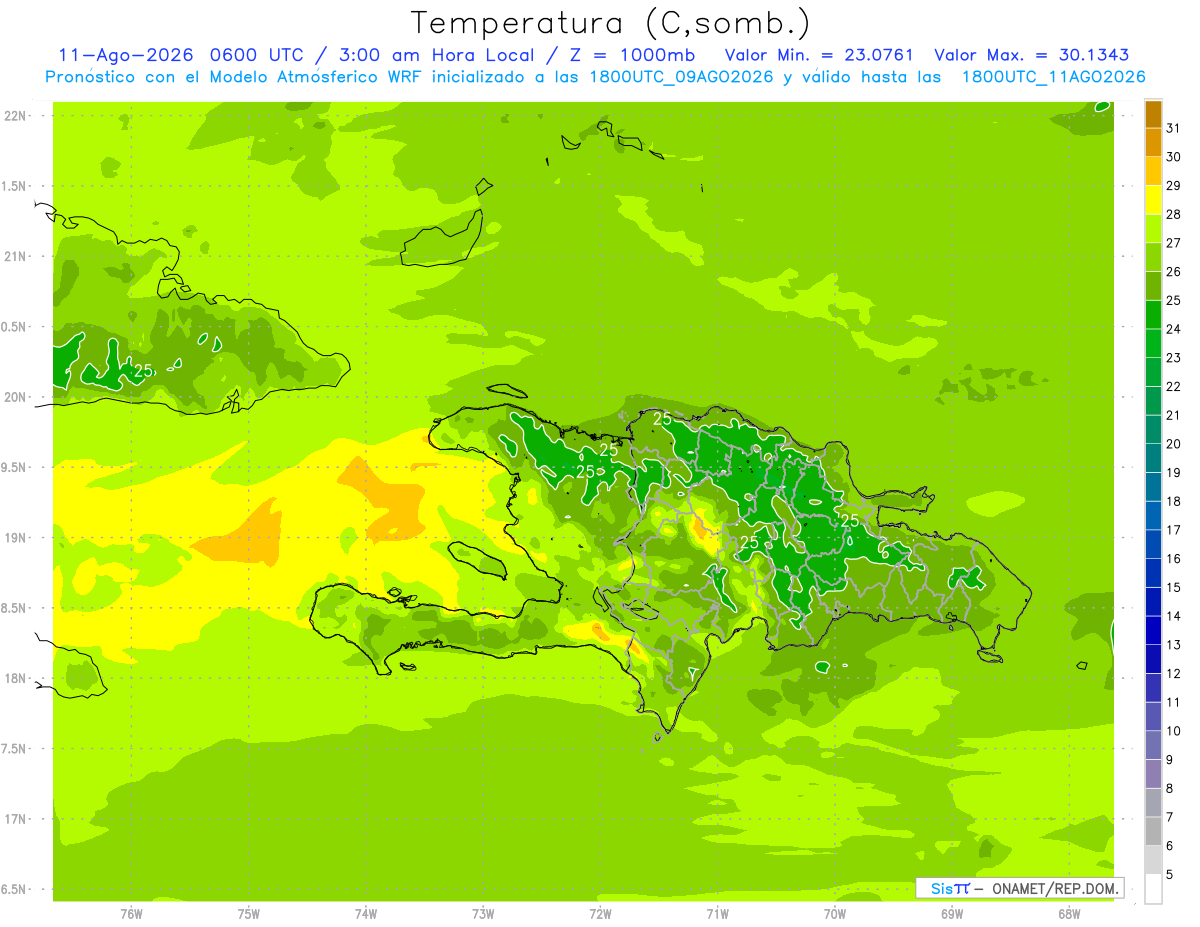Click the colorbar label '5'
Viewport: 1200px width, 927px height.
click(1170, 875)
